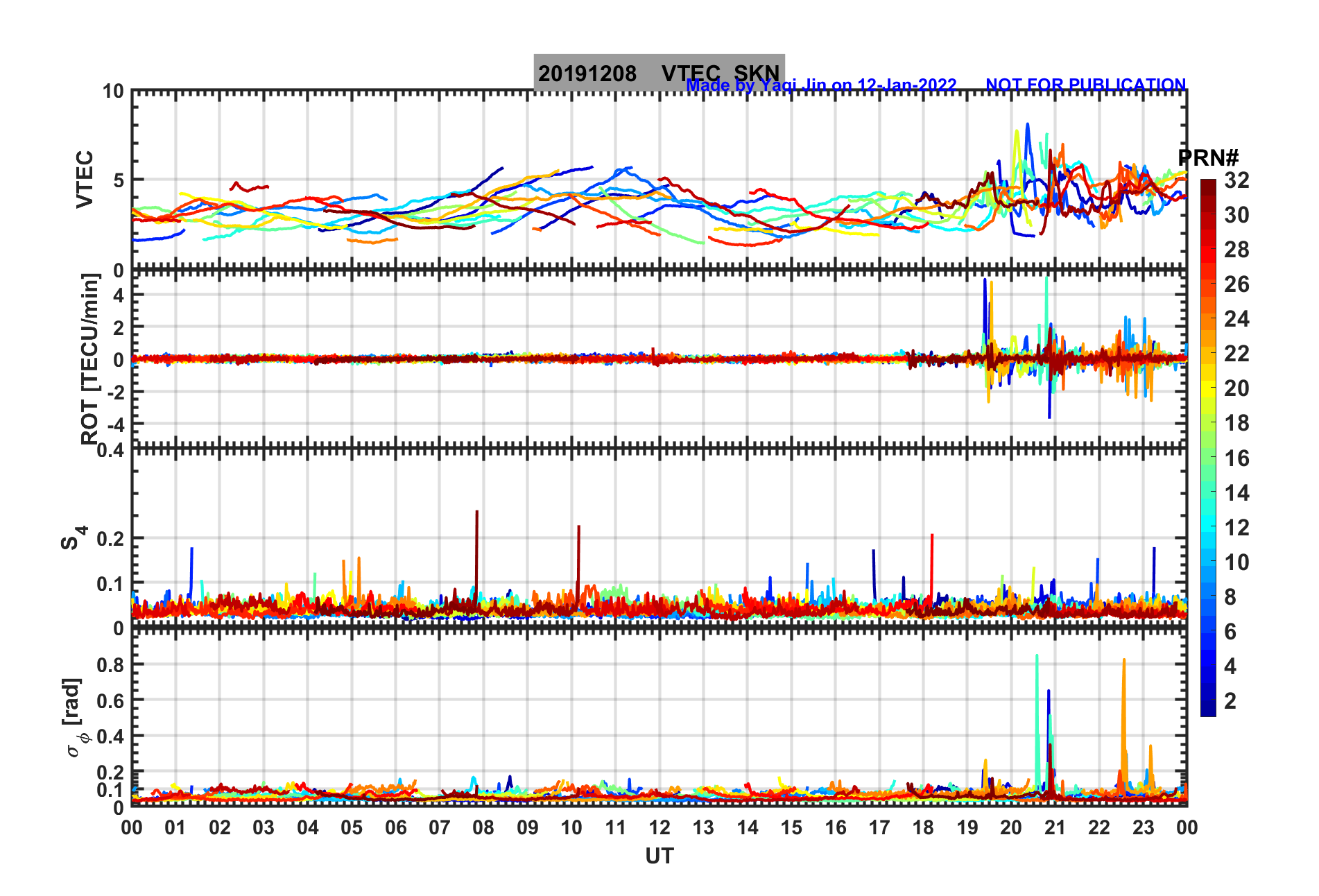Image resolution: width=1319 pixels, height=896 pixels.
Task: Select x-axis hour label "03"
Action: click(x=264, y=828)
